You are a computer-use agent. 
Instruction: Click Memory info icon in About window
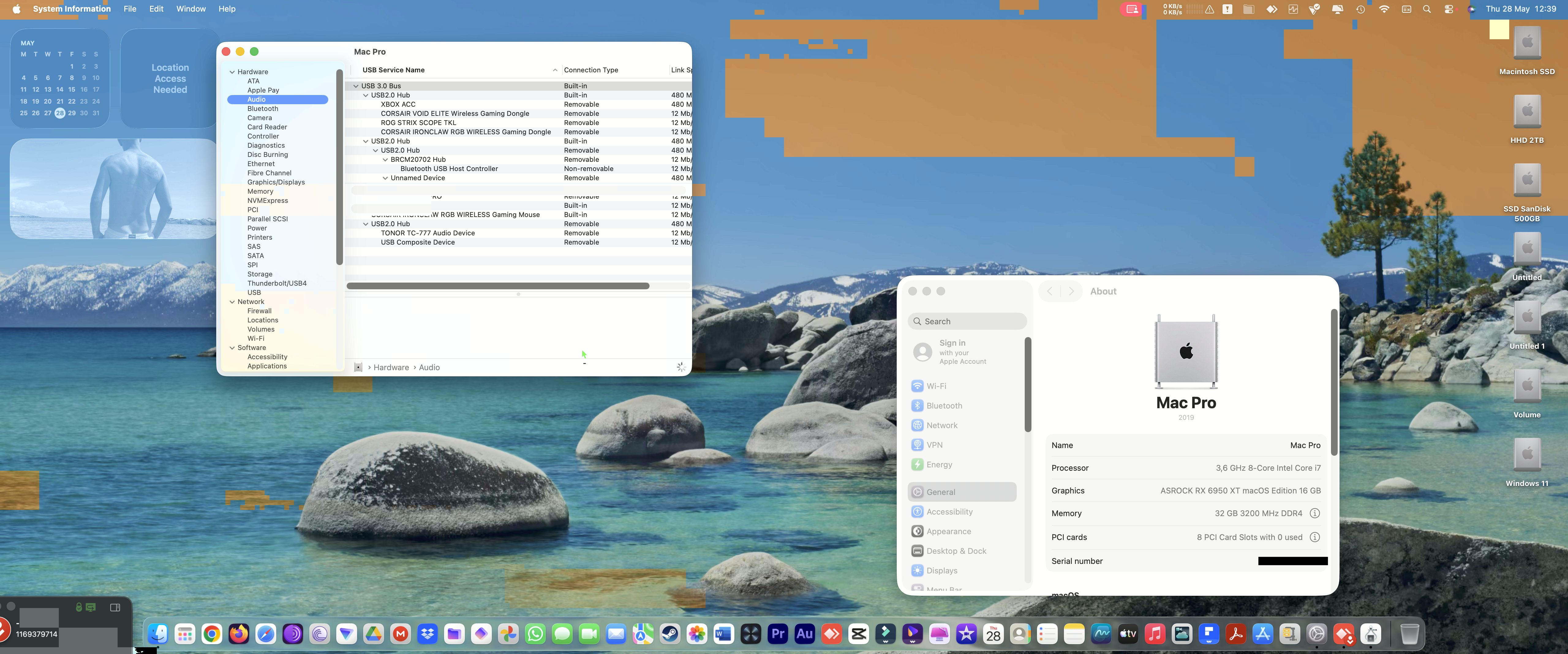click(x=1315, y=513)
